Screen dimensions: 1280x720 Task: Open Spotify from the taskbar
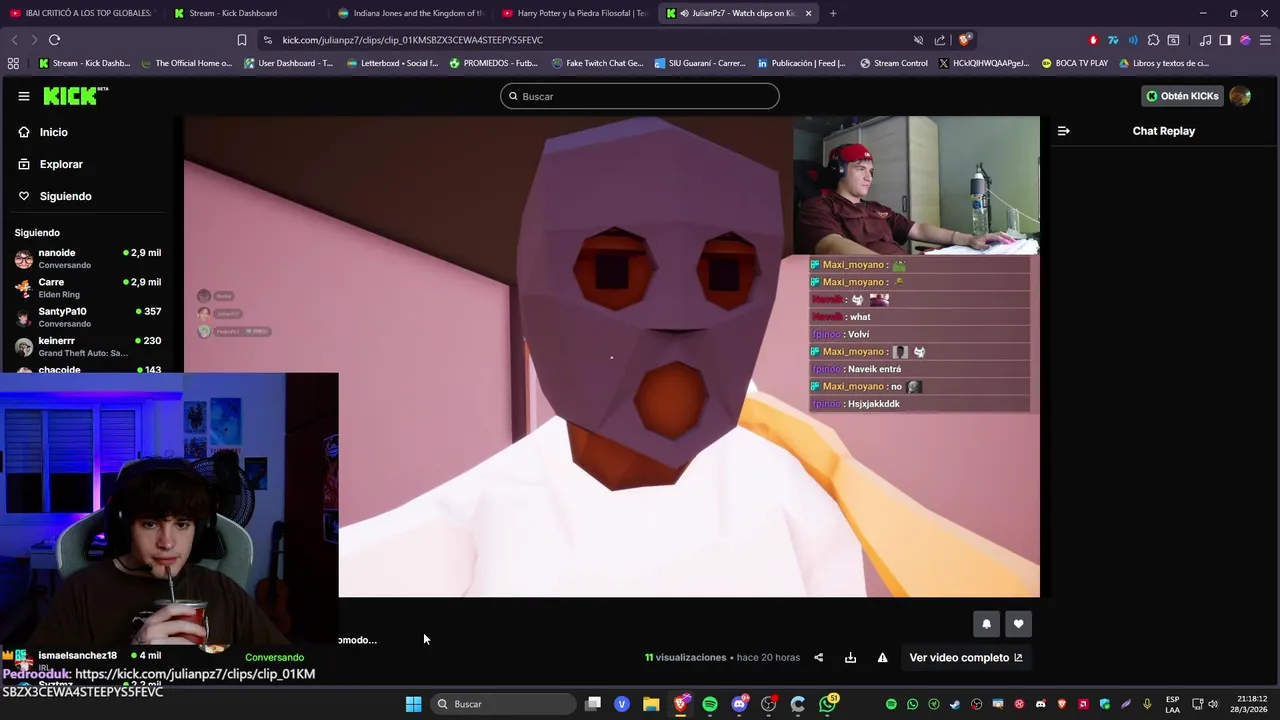click(710, 704)
